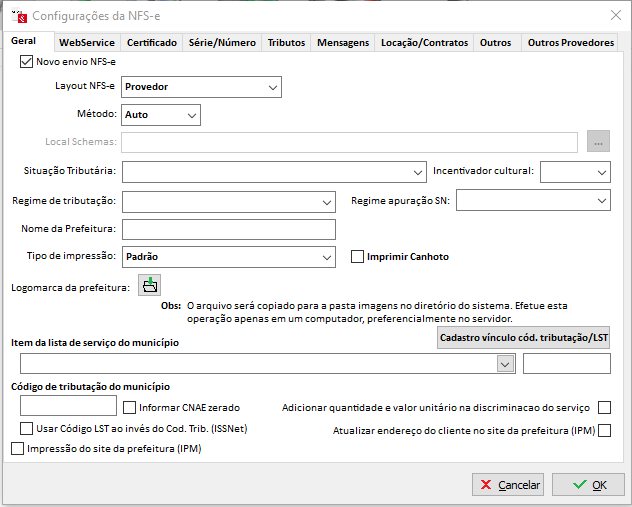The image size is (632, 507).
Task: Go to the Locação/Contratos tab
Action: click(424, 43)
